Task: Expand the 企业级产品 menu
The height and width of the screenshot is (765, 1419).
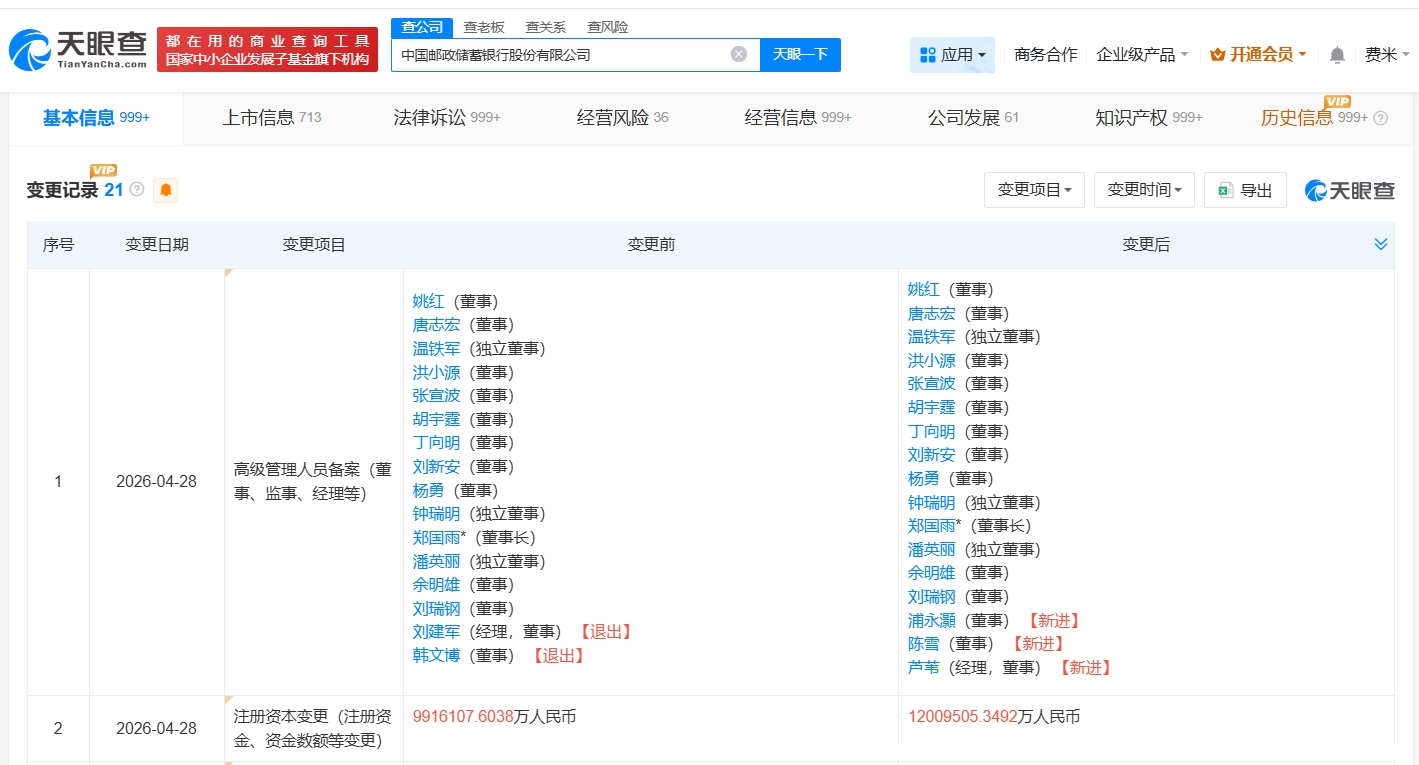Action: [x=1143, y=55]
